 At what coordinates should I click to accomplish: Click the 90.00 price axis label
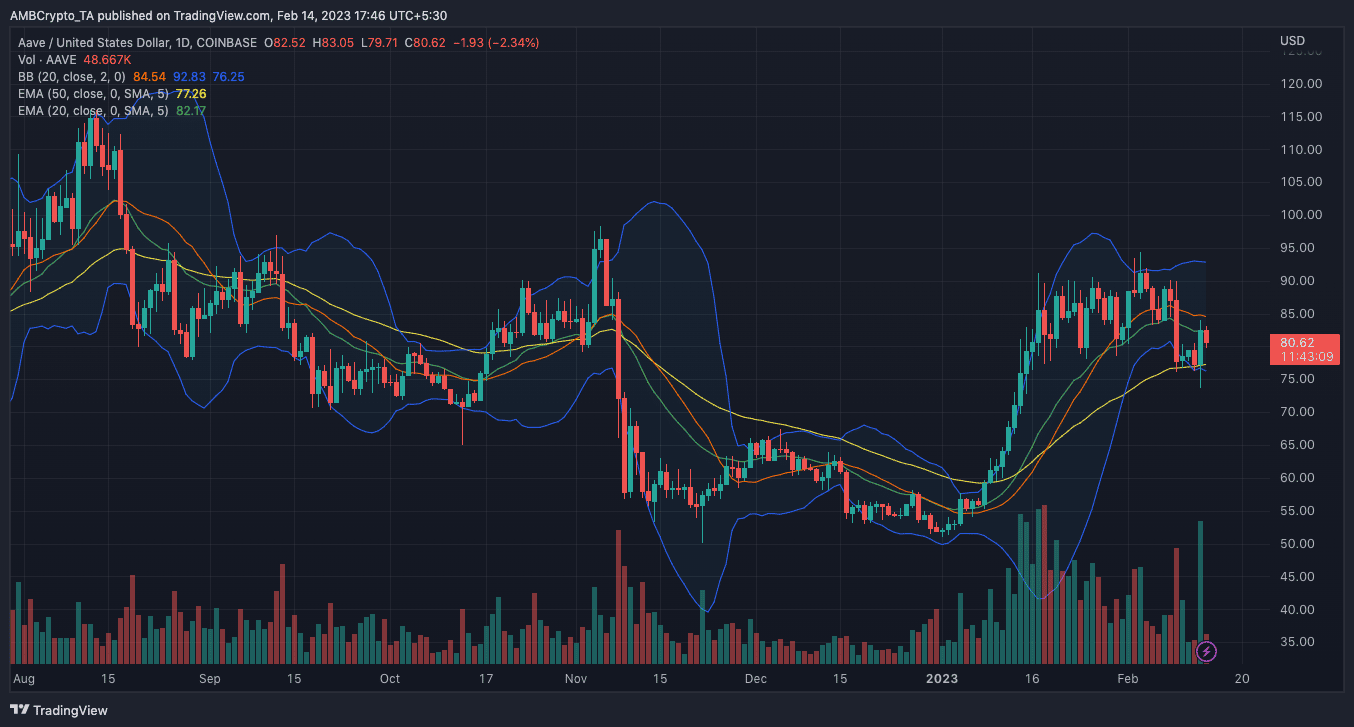tap(1298, 281)
